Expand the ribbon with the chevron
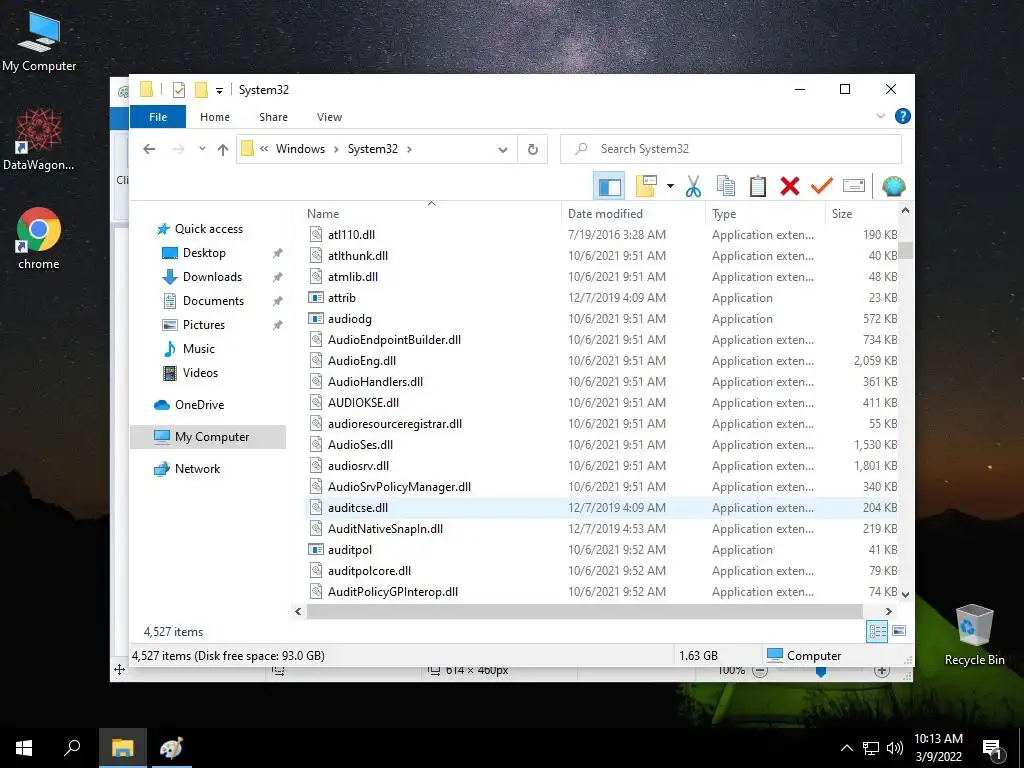 880,116
